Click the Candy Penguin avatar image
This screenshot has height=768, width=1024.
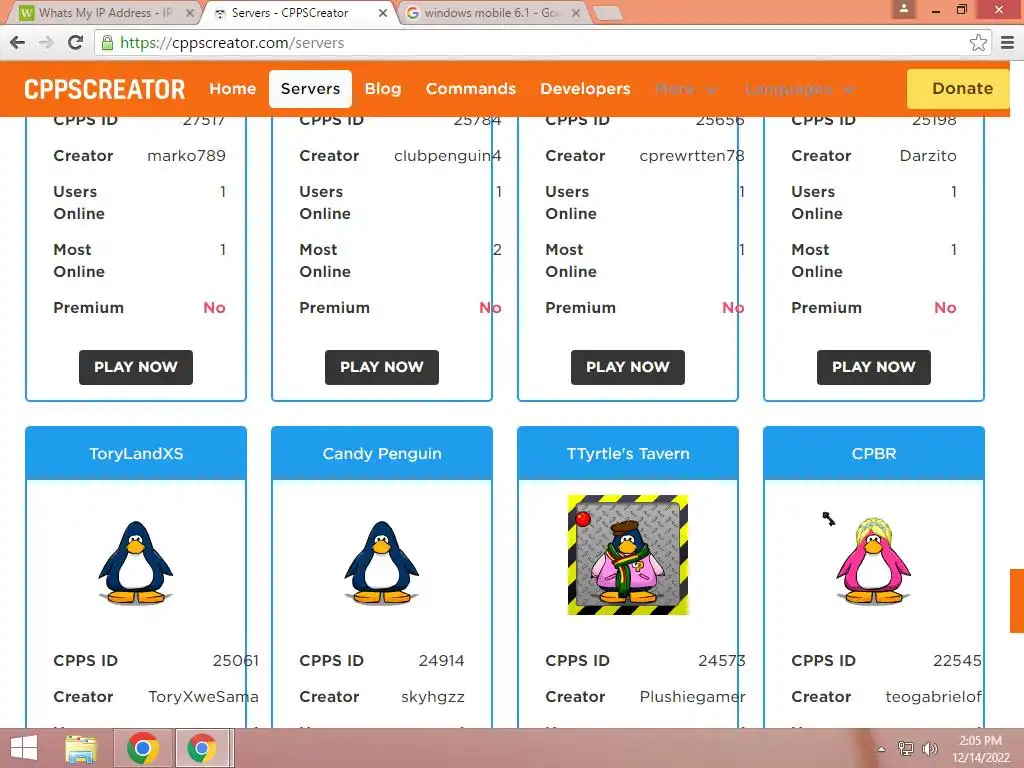tap(382, 562)
